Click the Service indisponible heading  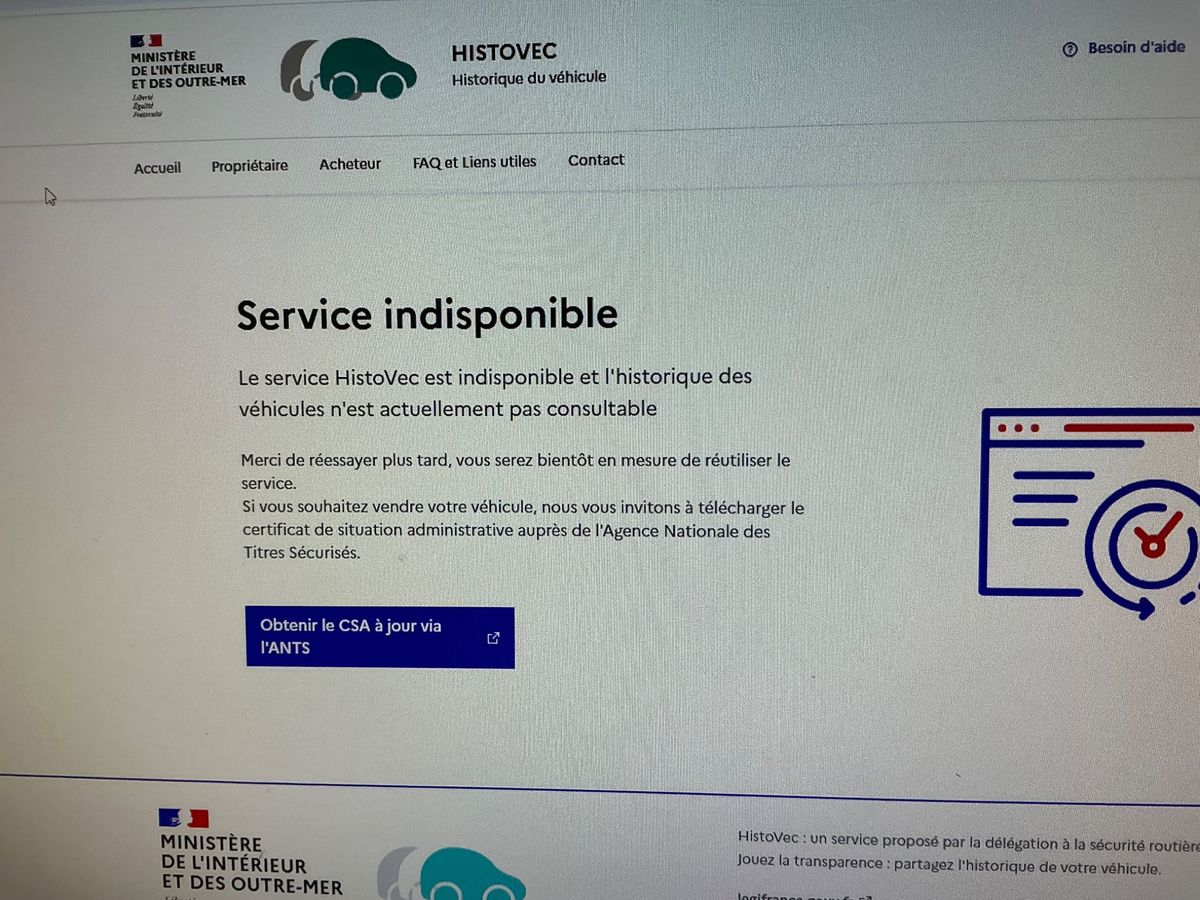click(427, 315)
